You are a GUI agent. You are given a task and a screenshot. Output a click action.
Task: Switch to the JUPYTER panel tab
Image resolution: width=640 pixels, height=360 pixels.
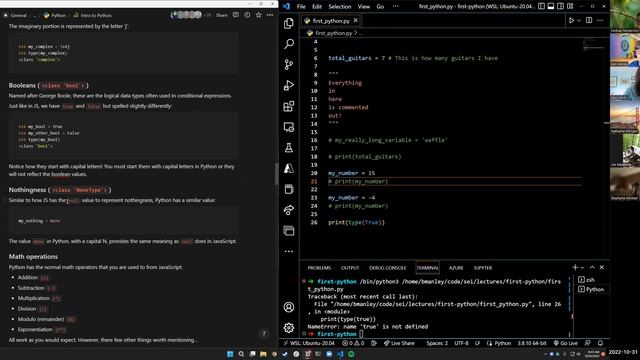coord(483,268)
